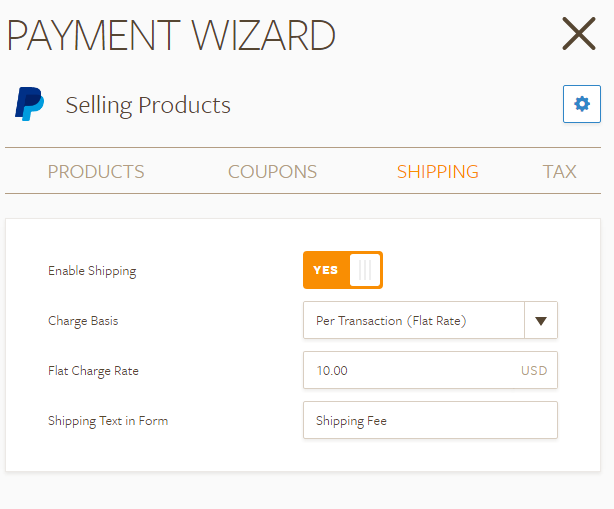
Task: Select the Shipping tab
Action: click(x=437, y=171)
